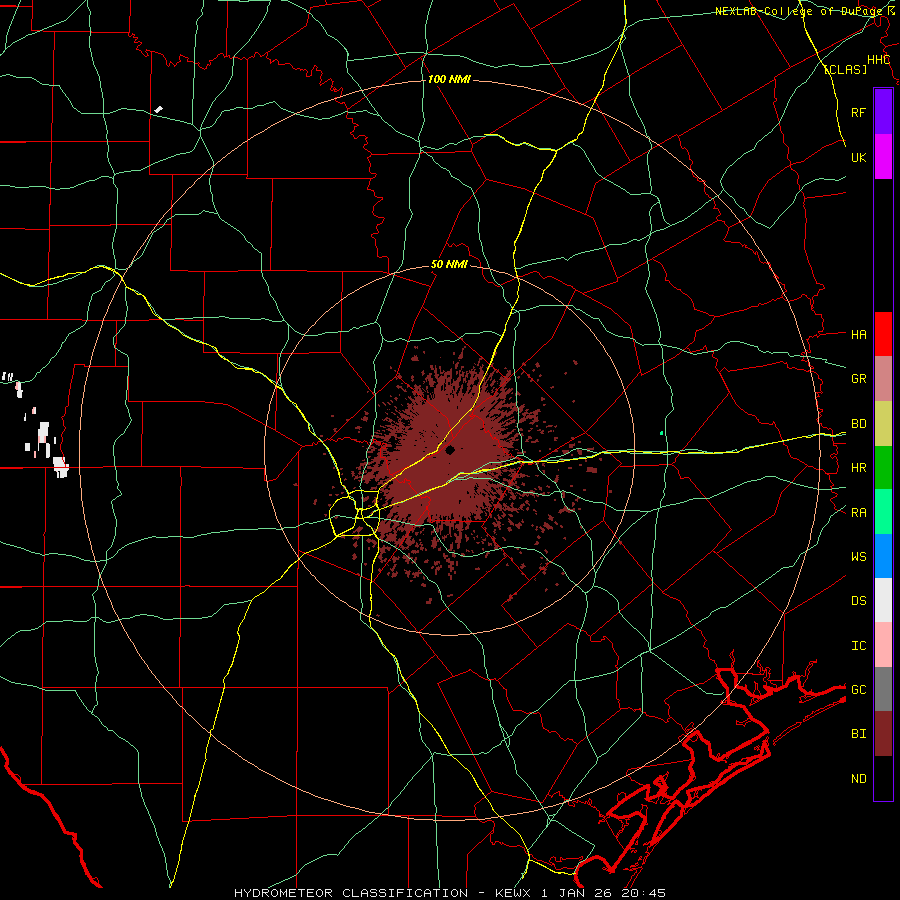Click the BD legend label
This screenshot has width=900, height=900.
click(858, 424)
